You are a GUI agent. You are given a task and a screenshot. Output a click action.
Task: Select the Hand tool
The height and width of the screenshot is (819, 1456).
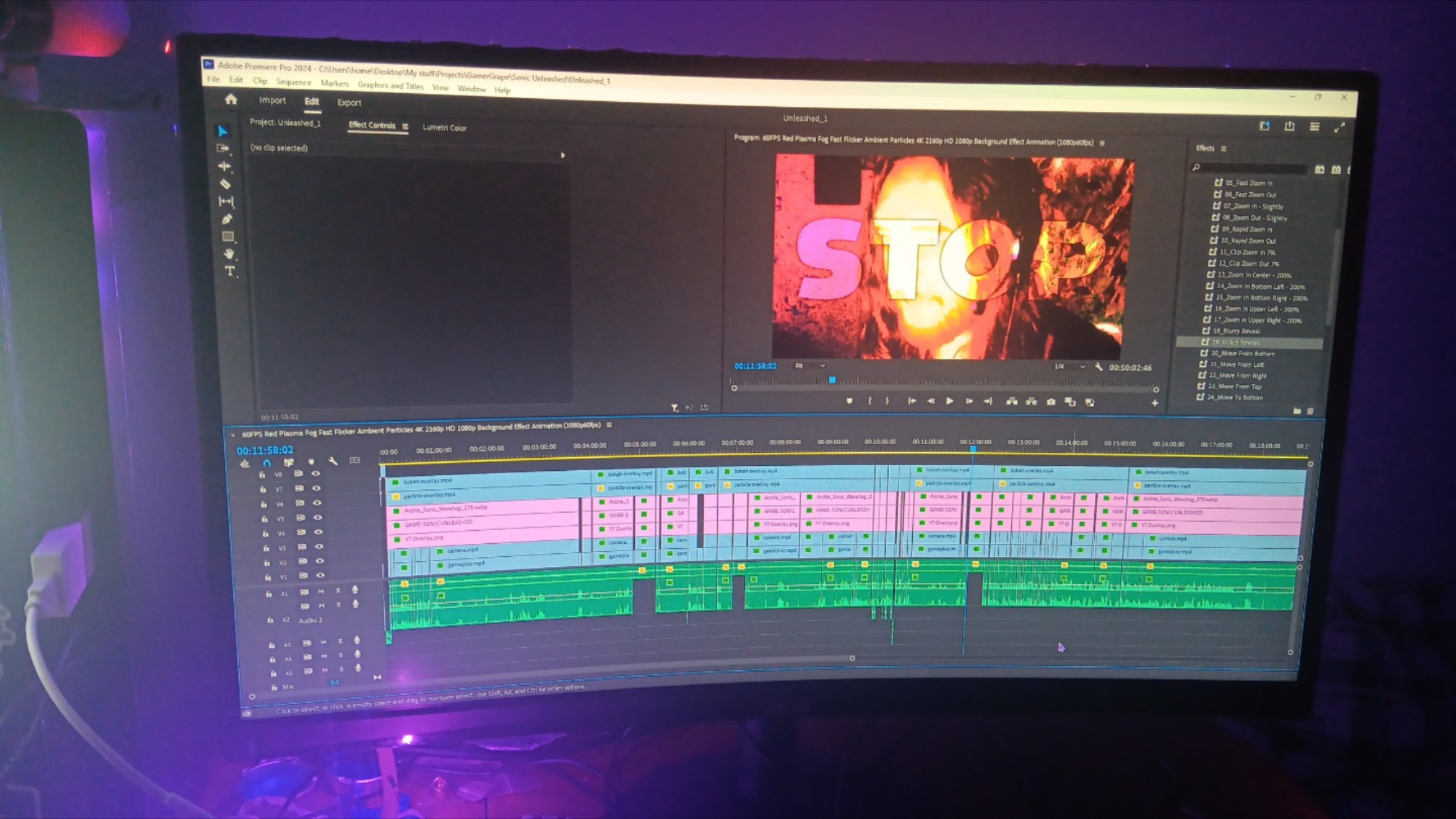[229, 253]
